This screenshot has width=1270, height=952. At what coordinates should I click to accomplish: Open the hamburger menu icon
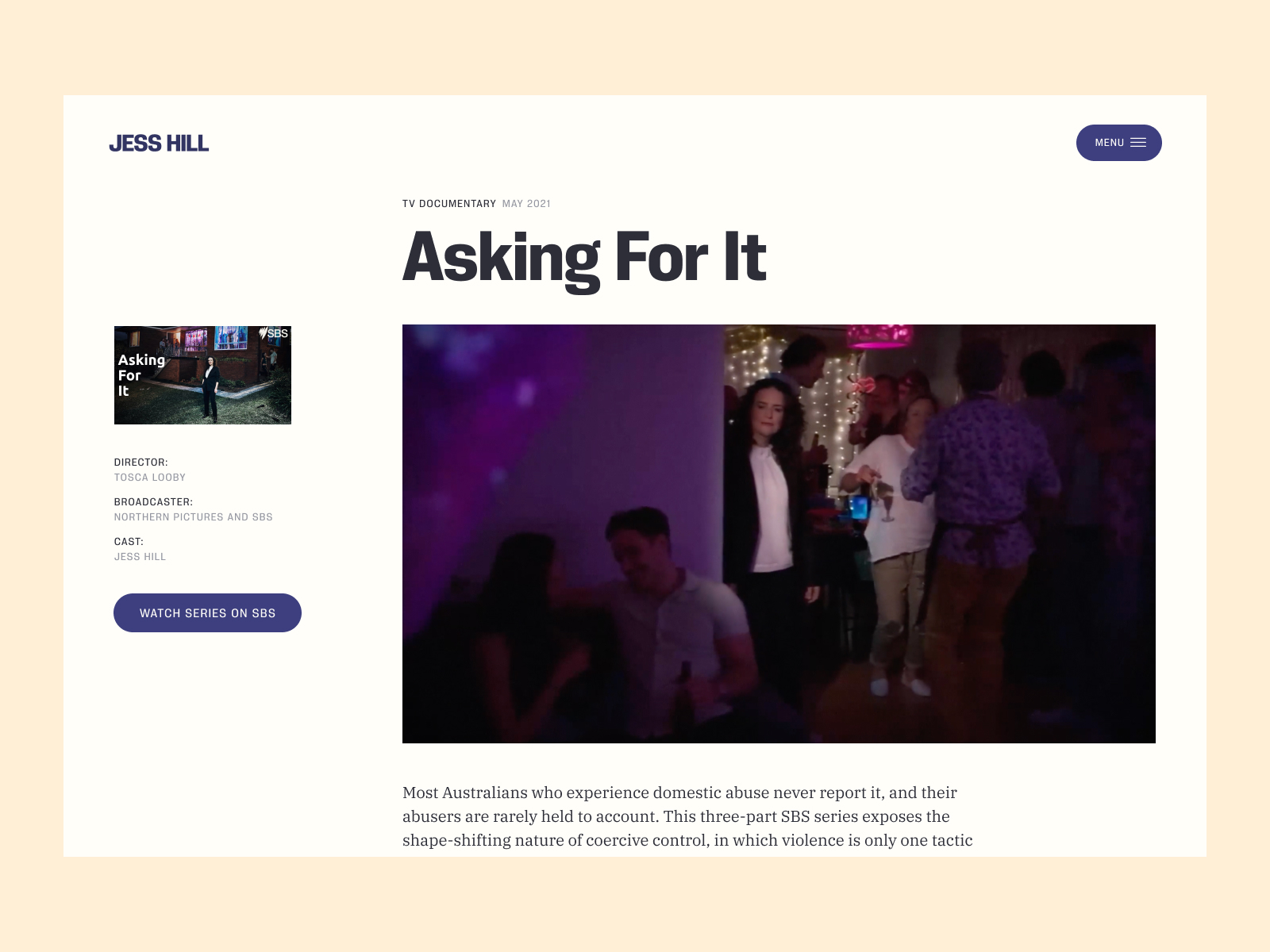click(x=1138, y=143)
